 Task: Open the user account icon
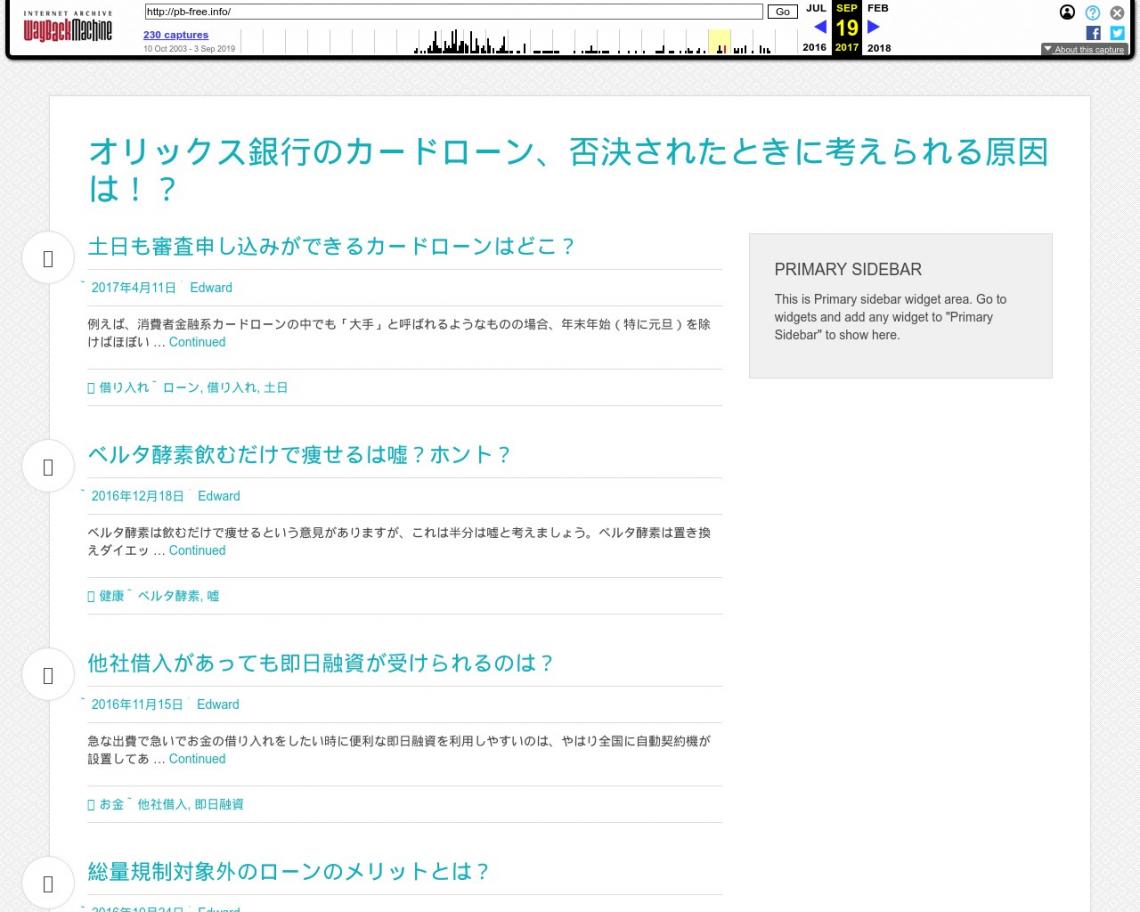[x=1067, y=12]
